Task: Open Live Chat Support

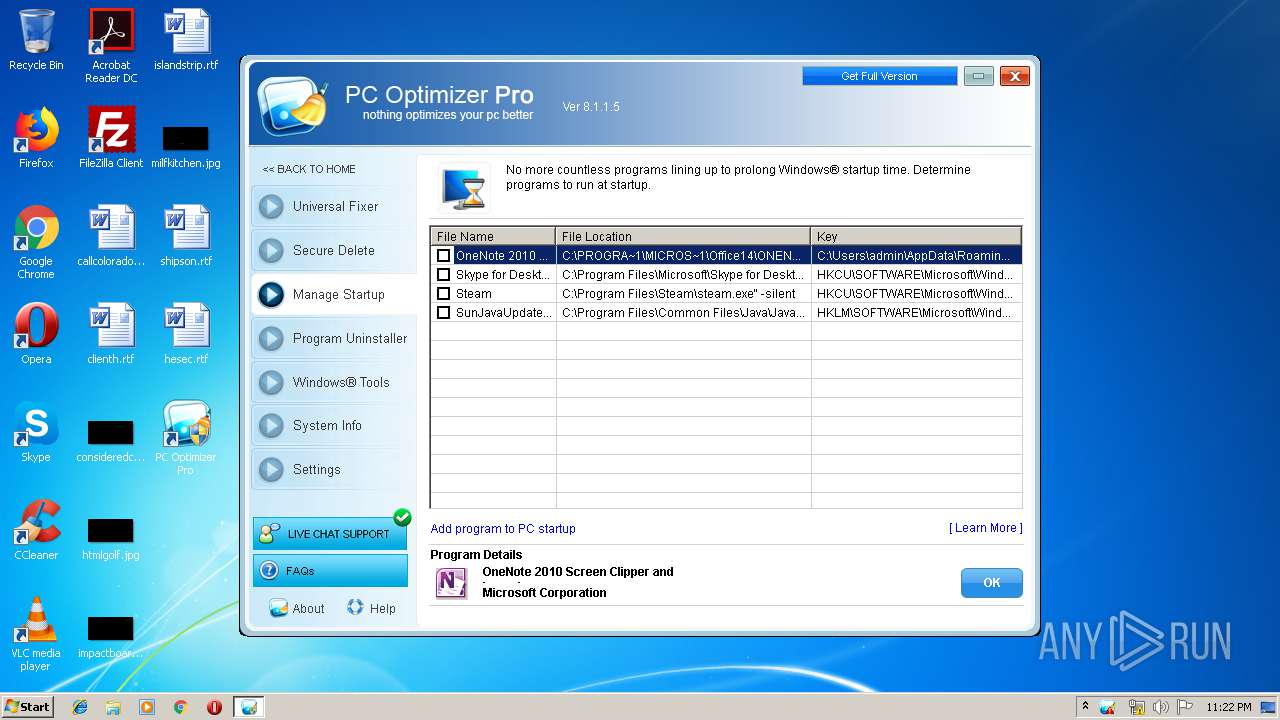Action: (330, 534)
